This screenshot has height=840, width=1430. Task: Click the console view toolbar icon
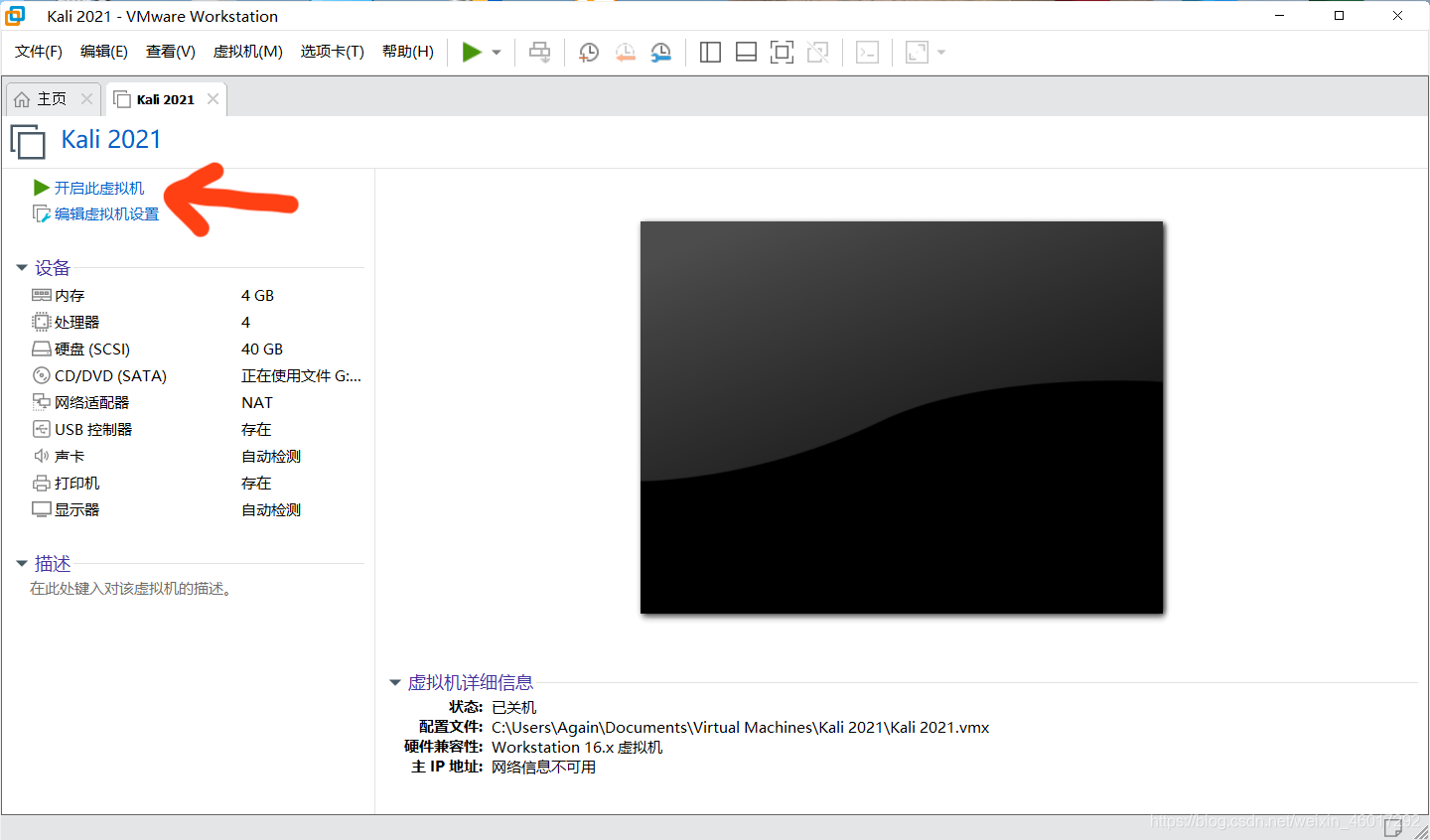point(867,53)
